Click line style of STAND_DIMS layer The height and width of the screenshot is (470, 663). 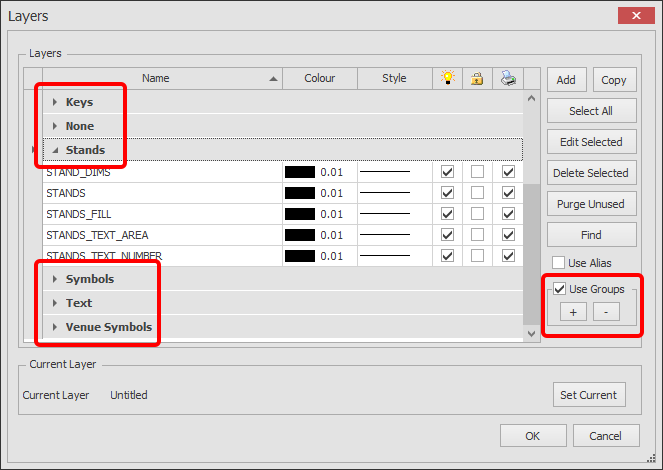point(385,172)
